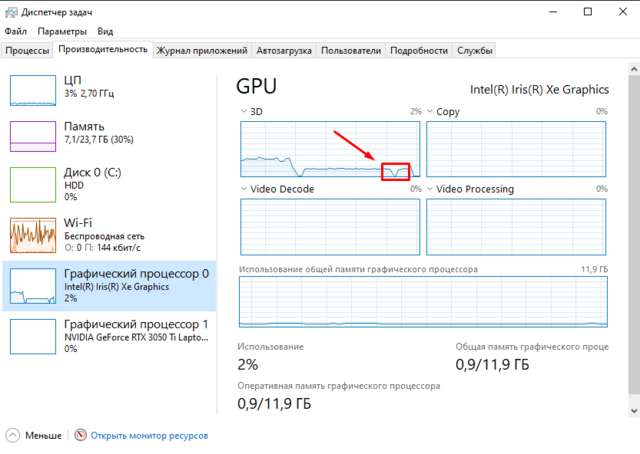Click the resource monitor icon at bottom
Viewport: 640px width, 454px height.
pyautogui.click(x=81, y=436)
